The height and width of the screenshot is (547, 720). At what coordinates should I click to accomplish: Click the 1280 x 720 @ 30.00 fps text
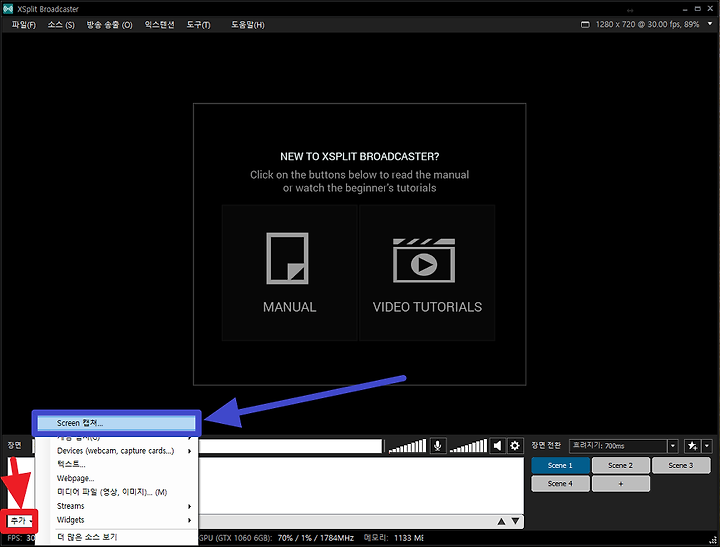pyautogui.click(x=647, y=24)
